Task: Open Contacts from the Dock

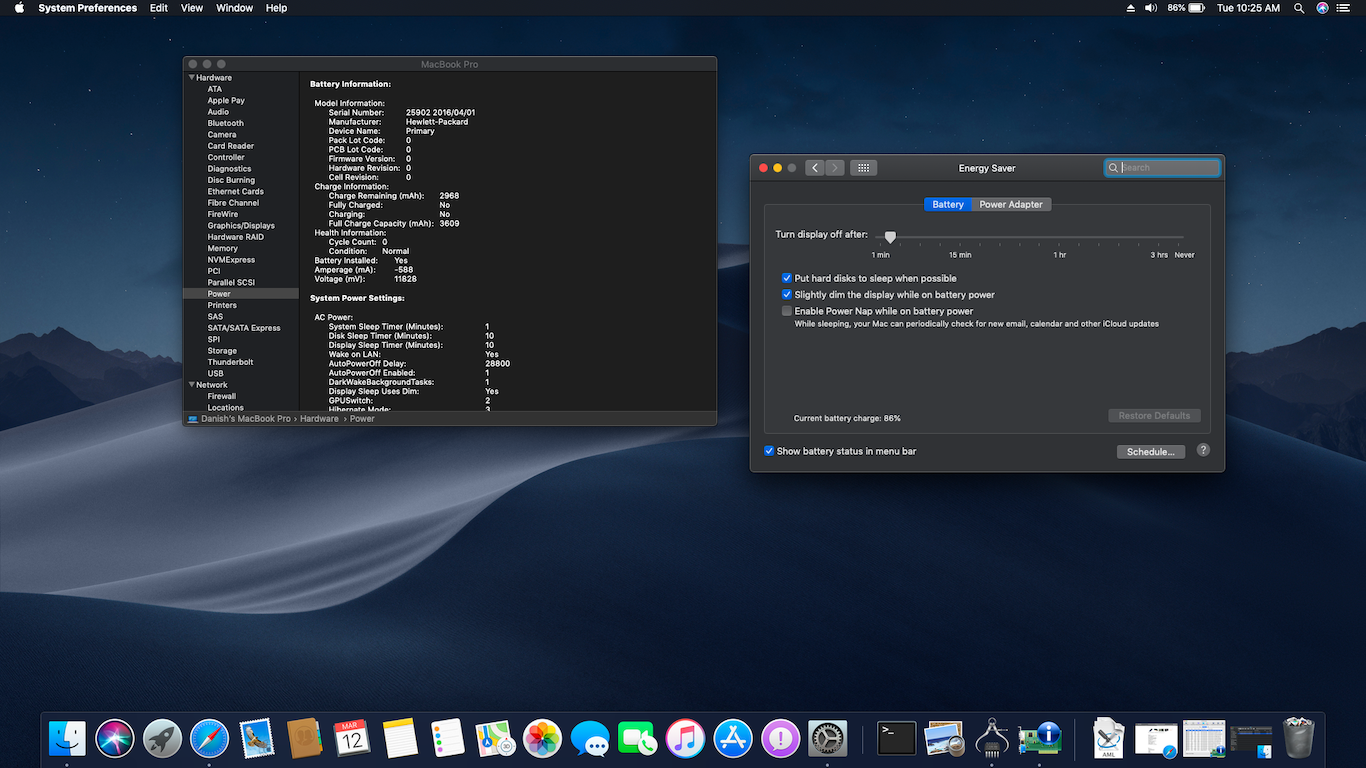Action: (304, 738)
